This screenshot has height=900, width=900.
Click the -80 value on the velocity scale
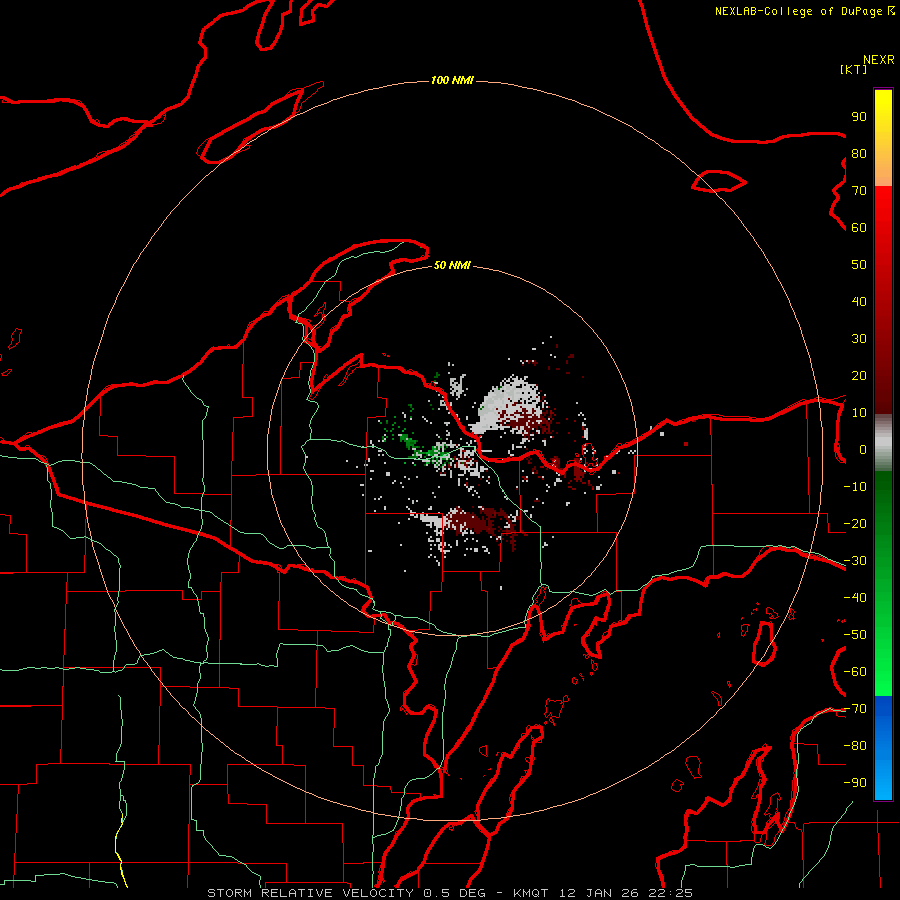855,746
